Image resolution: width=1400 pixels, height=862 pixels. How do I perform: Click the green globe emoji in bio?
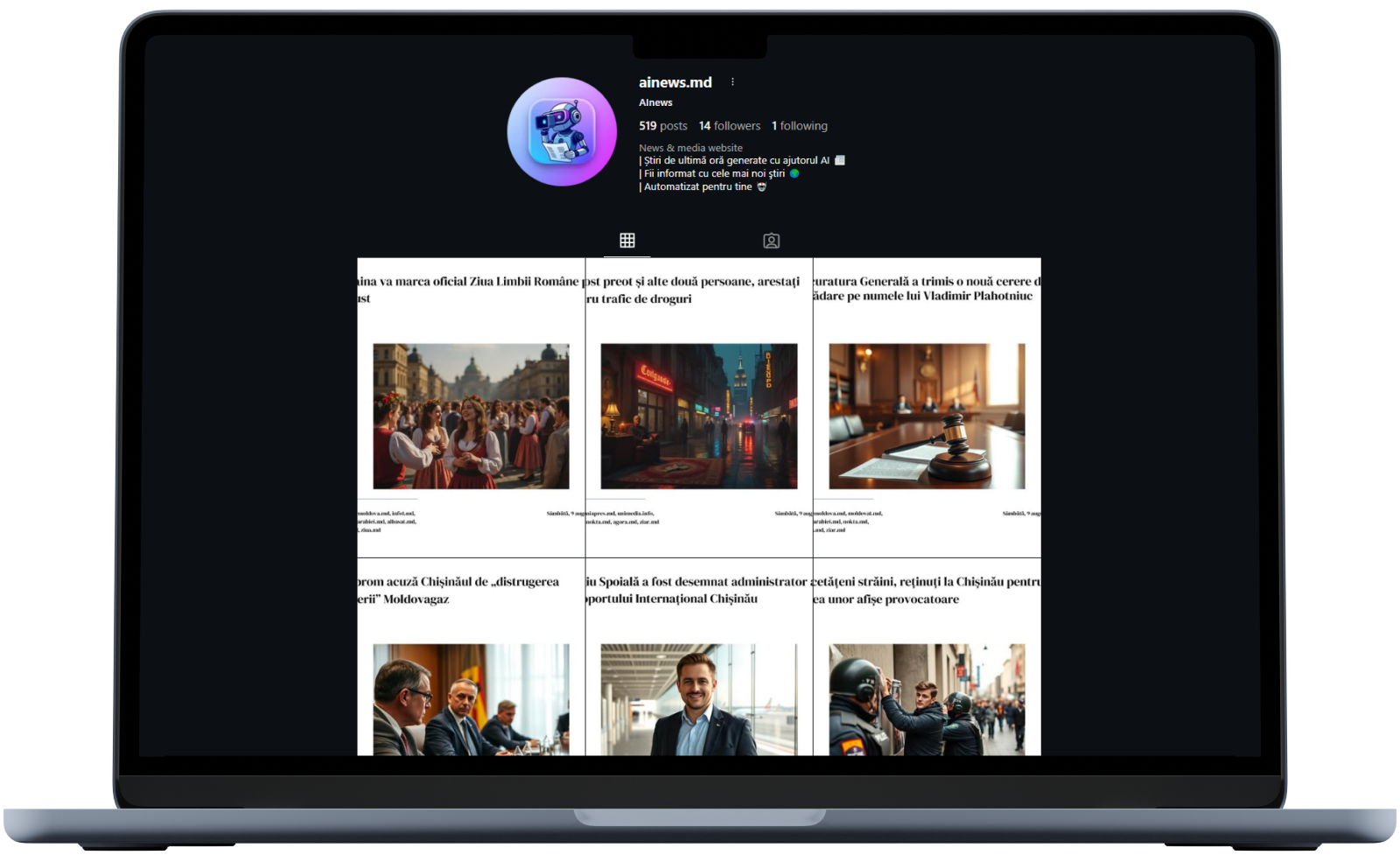click(x=794, y=173)
